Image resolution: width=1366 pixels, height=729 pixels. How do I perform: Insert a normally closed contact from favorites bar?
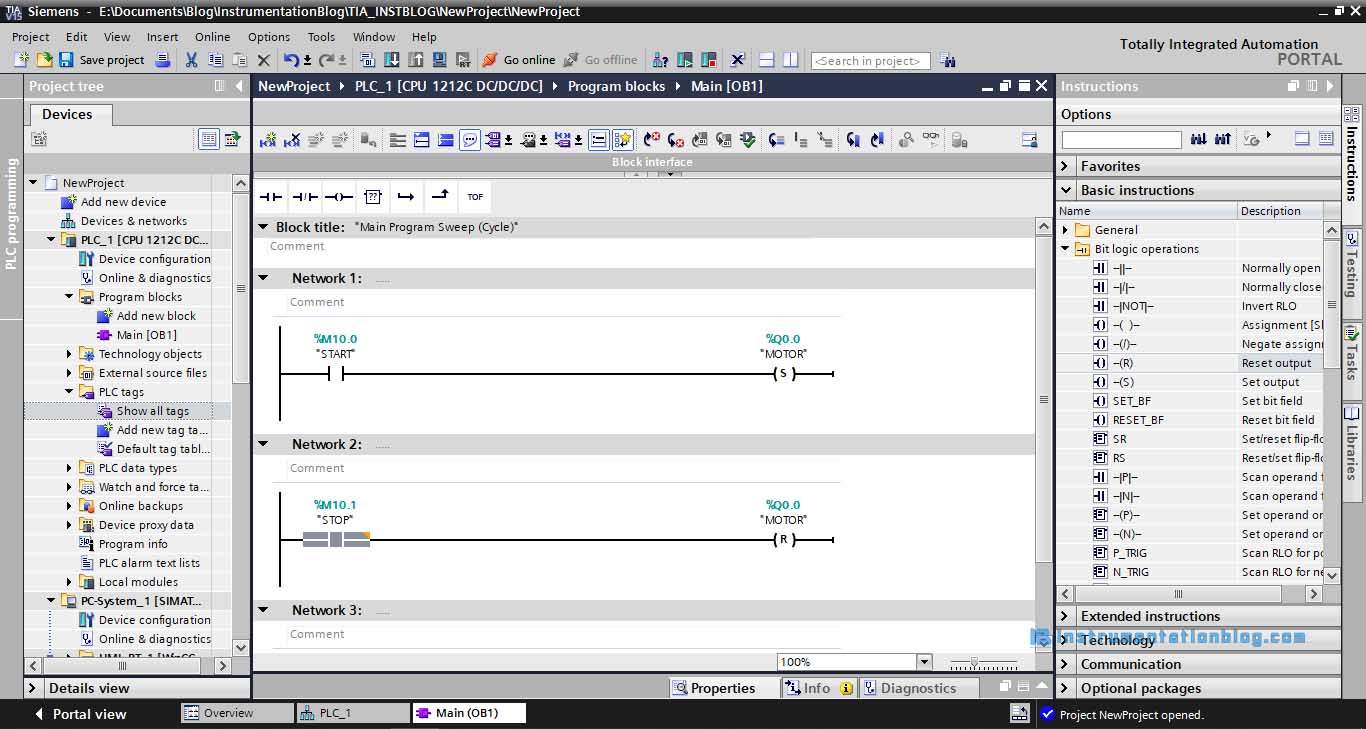point(305,197)
